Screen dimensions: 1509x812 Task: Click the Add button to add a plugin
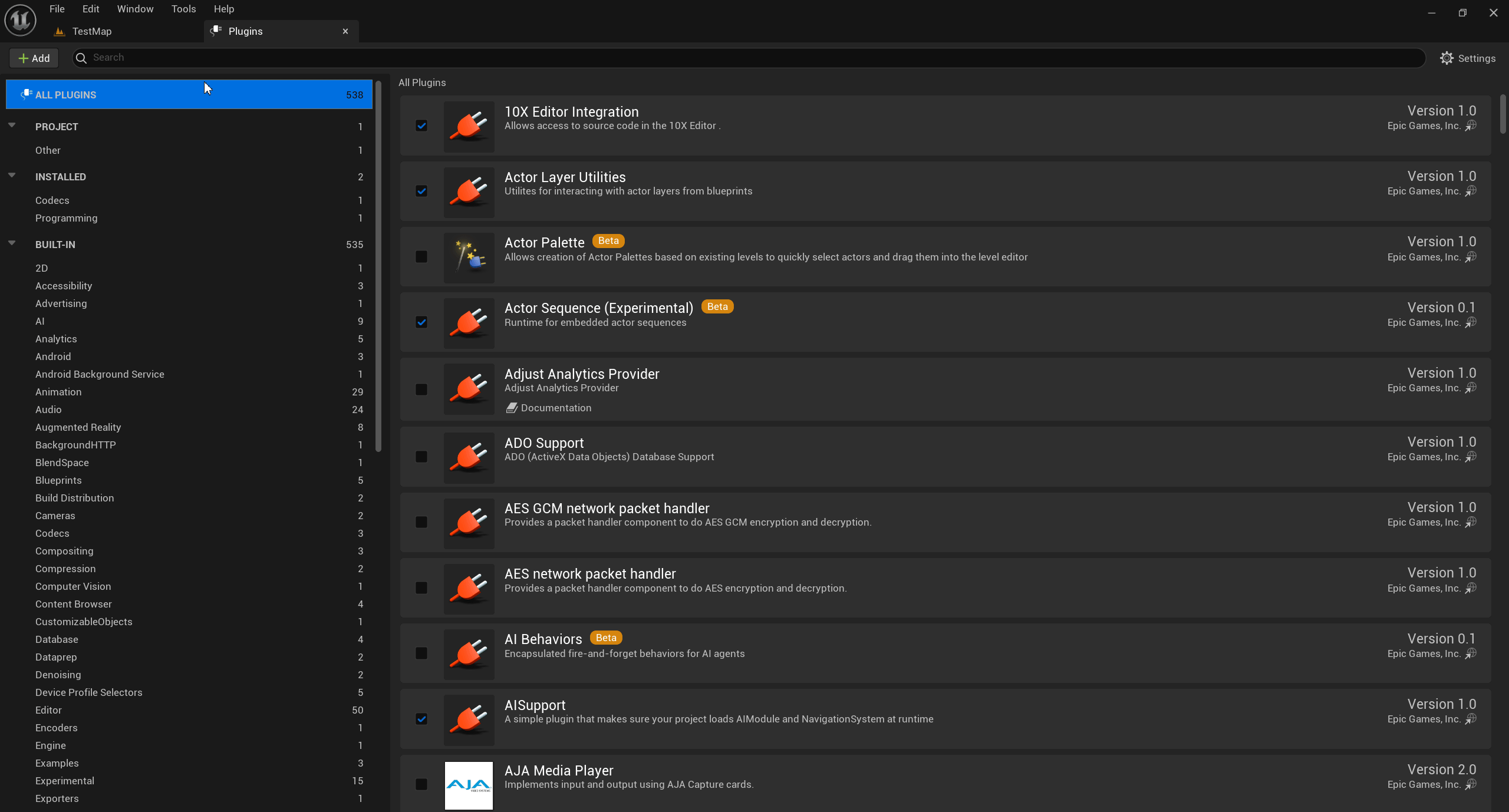click(34, 58)
